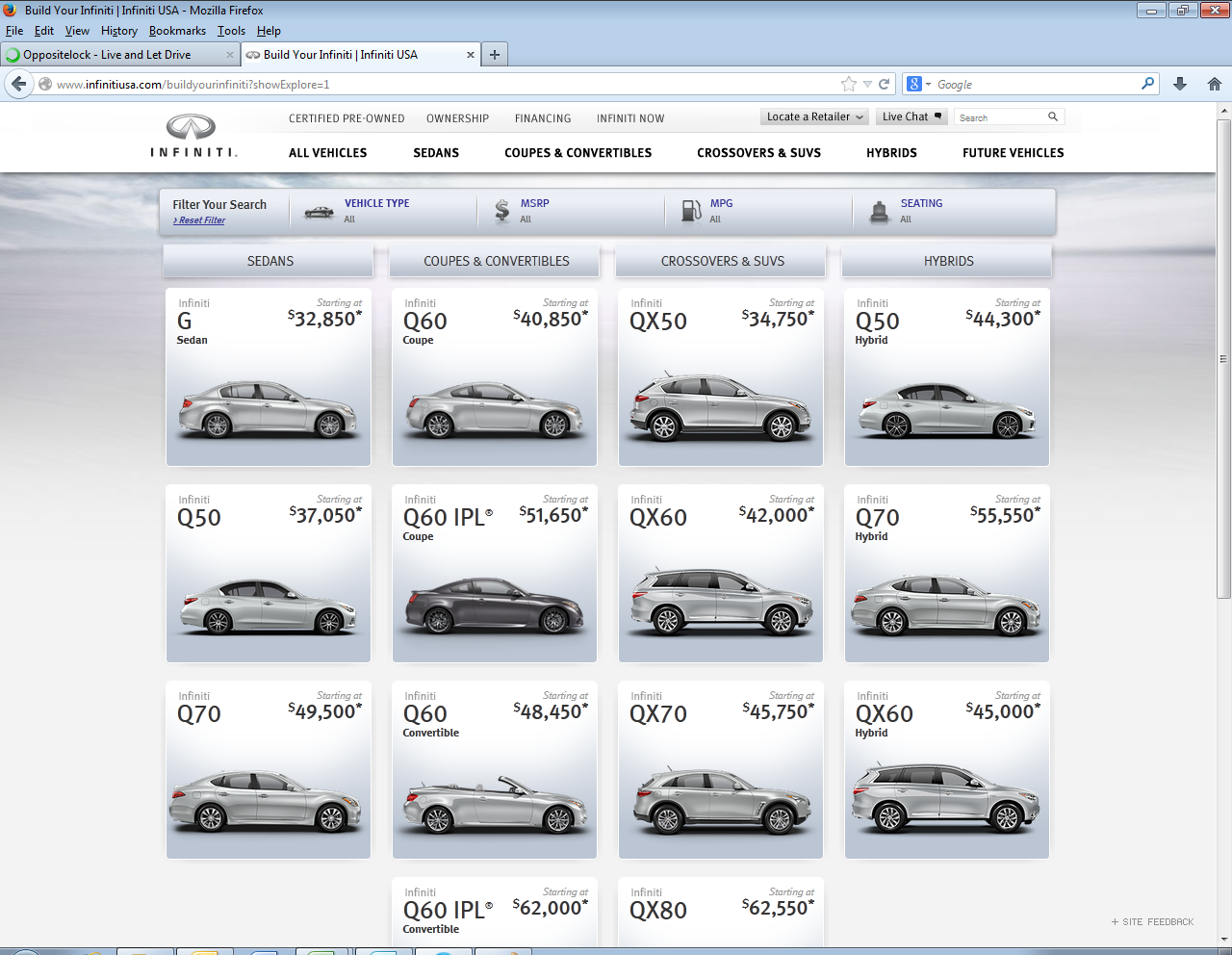This screenshot has width=1232, height=955.
Task: Open the Google search engine selector
Action: pos(919,84)
